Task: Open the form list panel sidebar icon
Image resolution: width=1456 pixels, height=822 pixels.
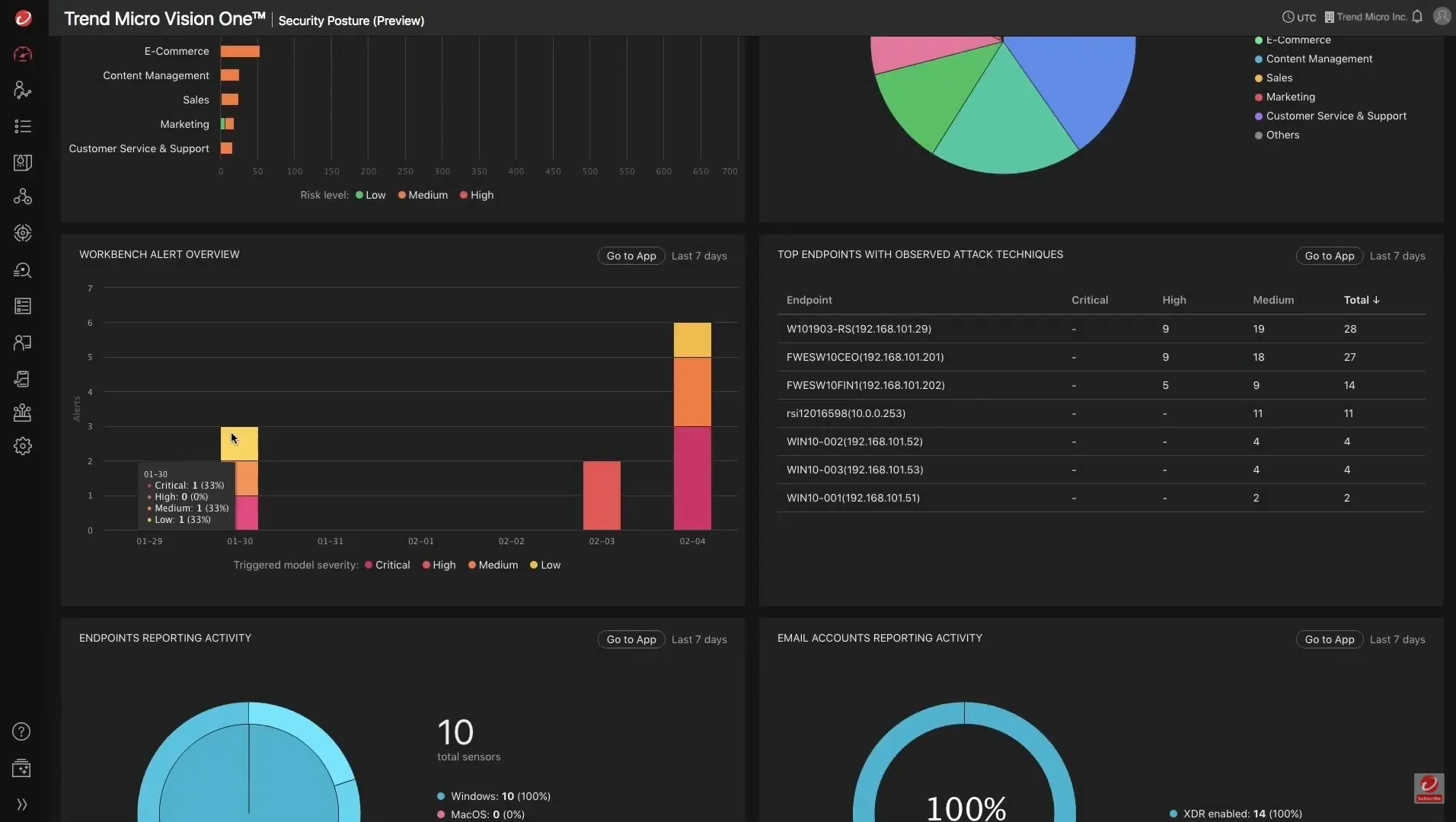Action: 23,306
